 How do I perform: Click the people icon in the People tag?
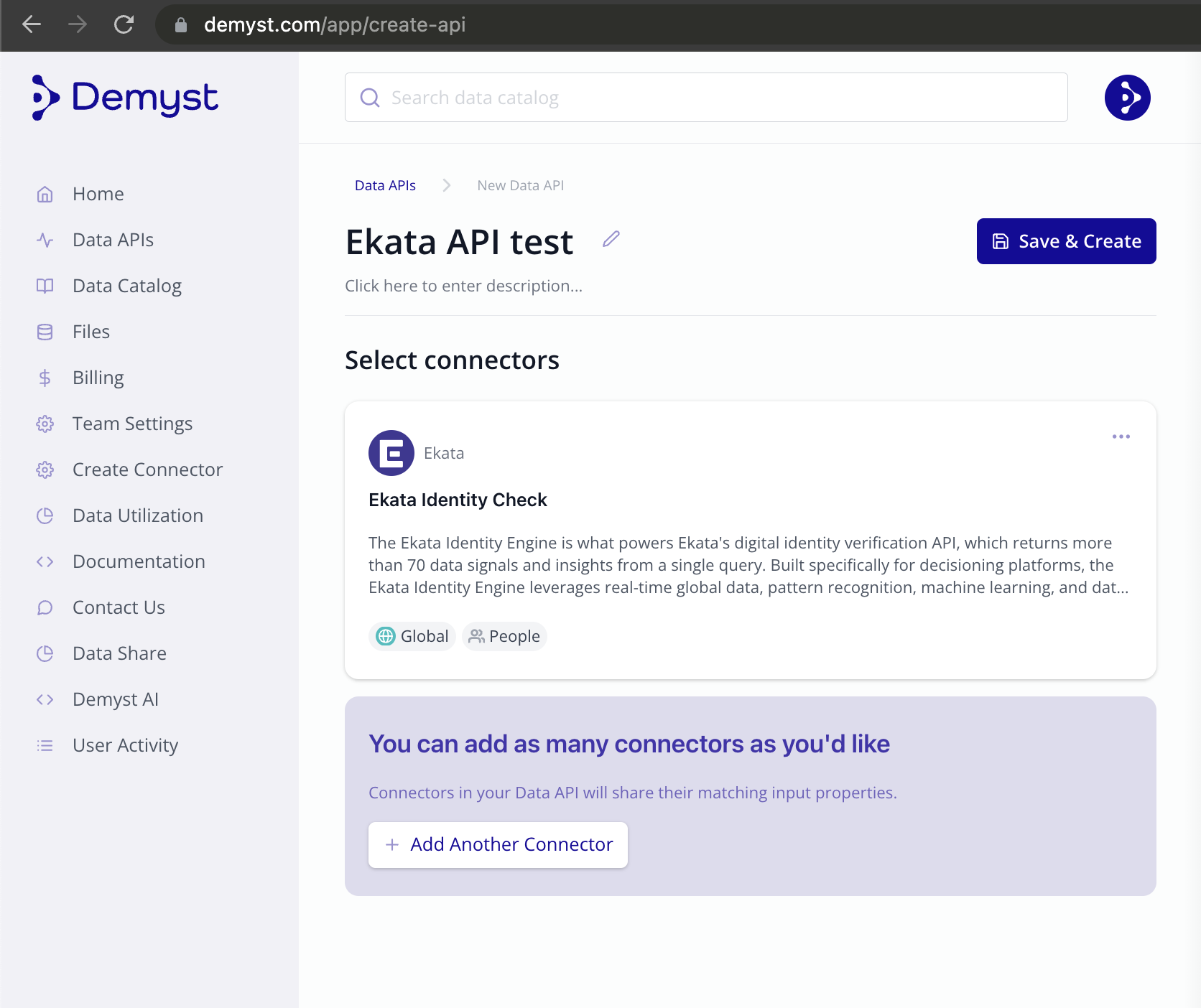coord(477,636)
